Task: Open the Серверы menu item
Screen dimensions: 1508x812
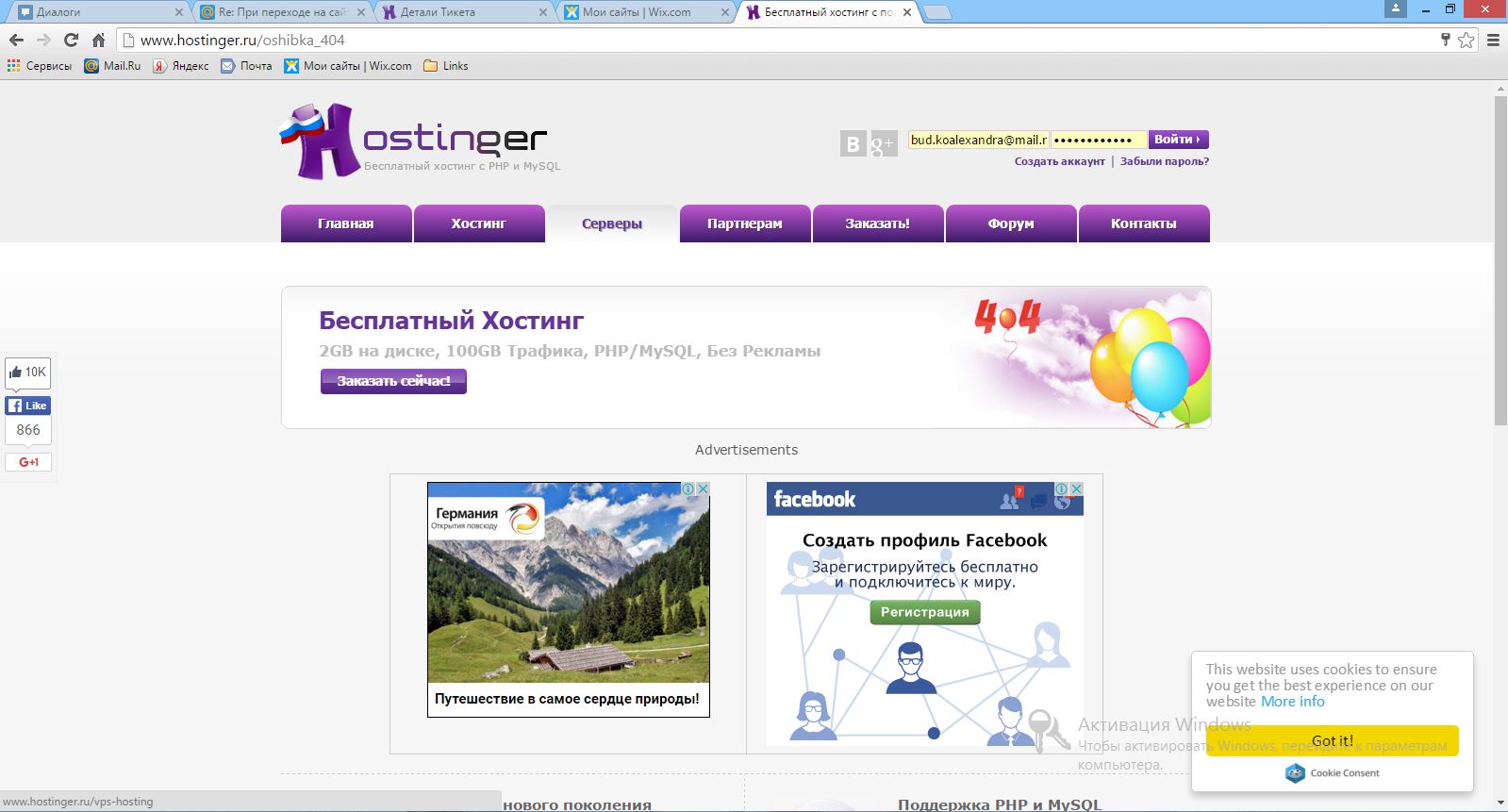Action: [612, 224]
